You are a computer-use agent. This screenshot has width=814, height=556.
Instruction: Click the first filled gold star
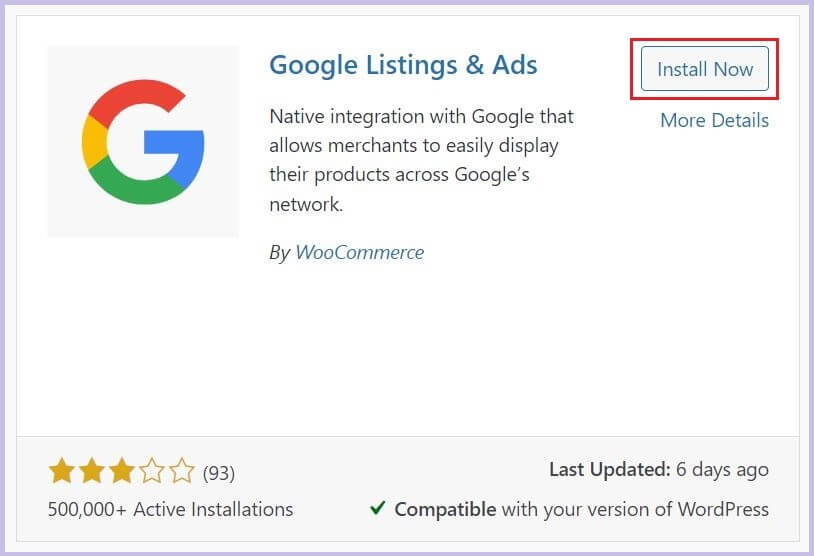point(62,470)
